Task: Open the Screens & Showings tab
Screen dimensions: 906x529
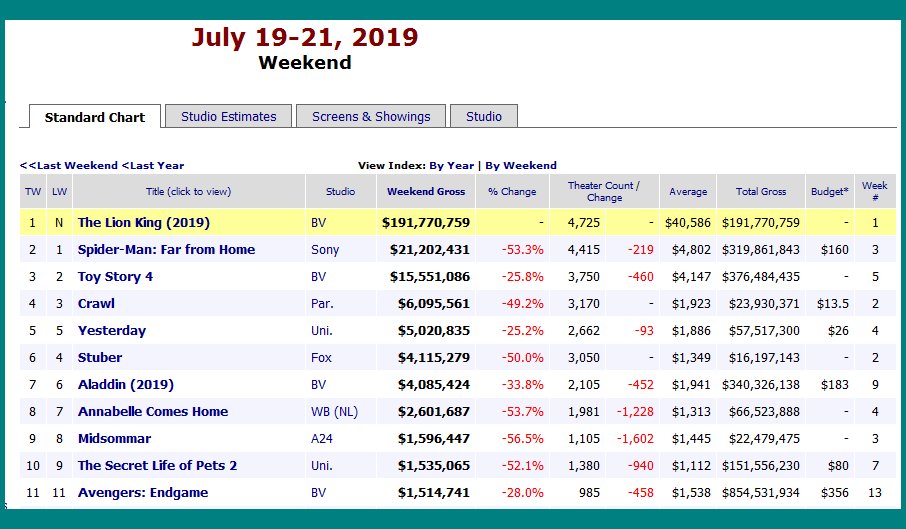Action: pyautogui.click(x=371, y=116)
